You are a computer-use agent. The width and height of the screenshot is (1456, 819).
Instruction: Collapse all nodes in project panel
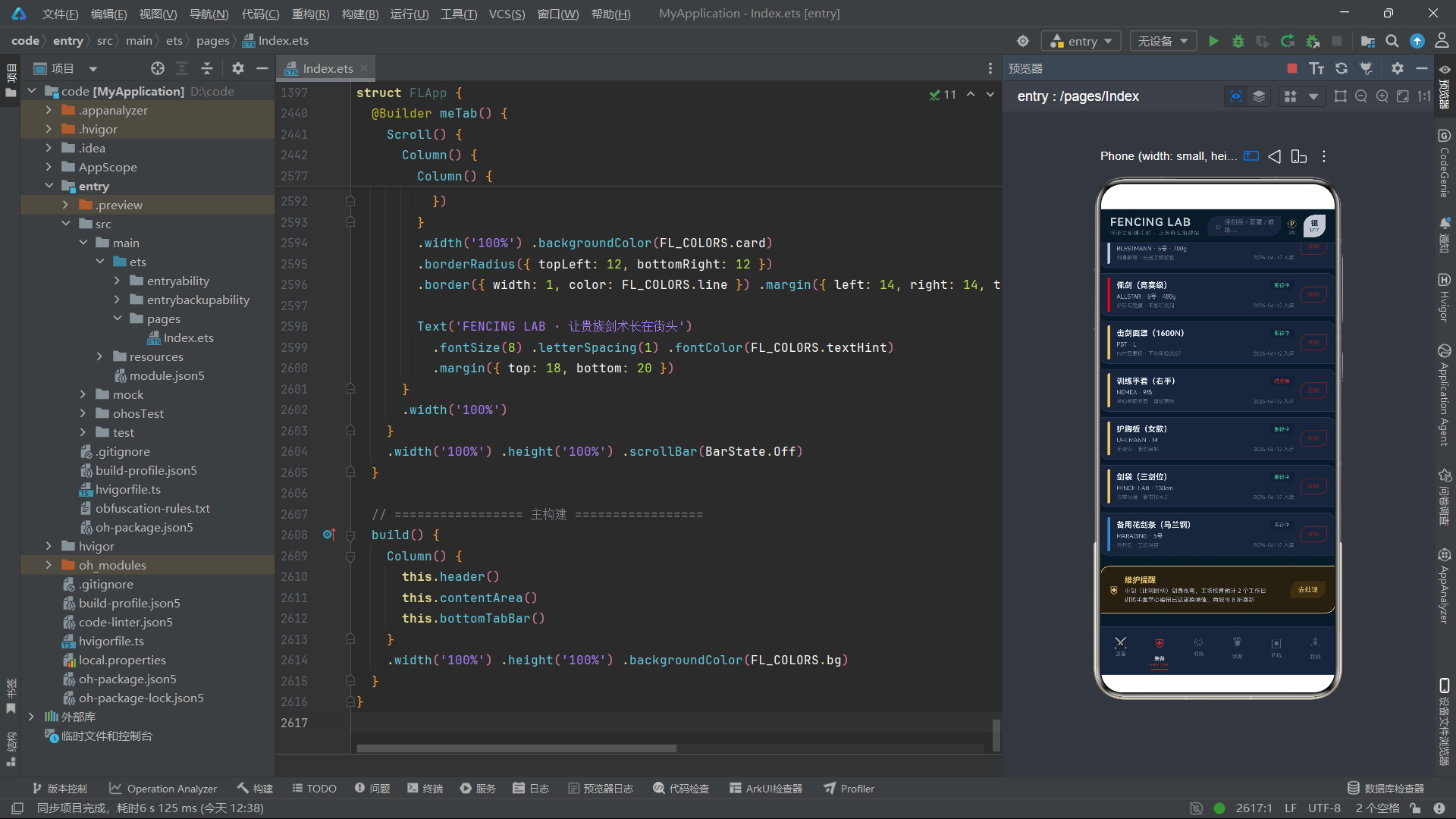pos(207,68)
